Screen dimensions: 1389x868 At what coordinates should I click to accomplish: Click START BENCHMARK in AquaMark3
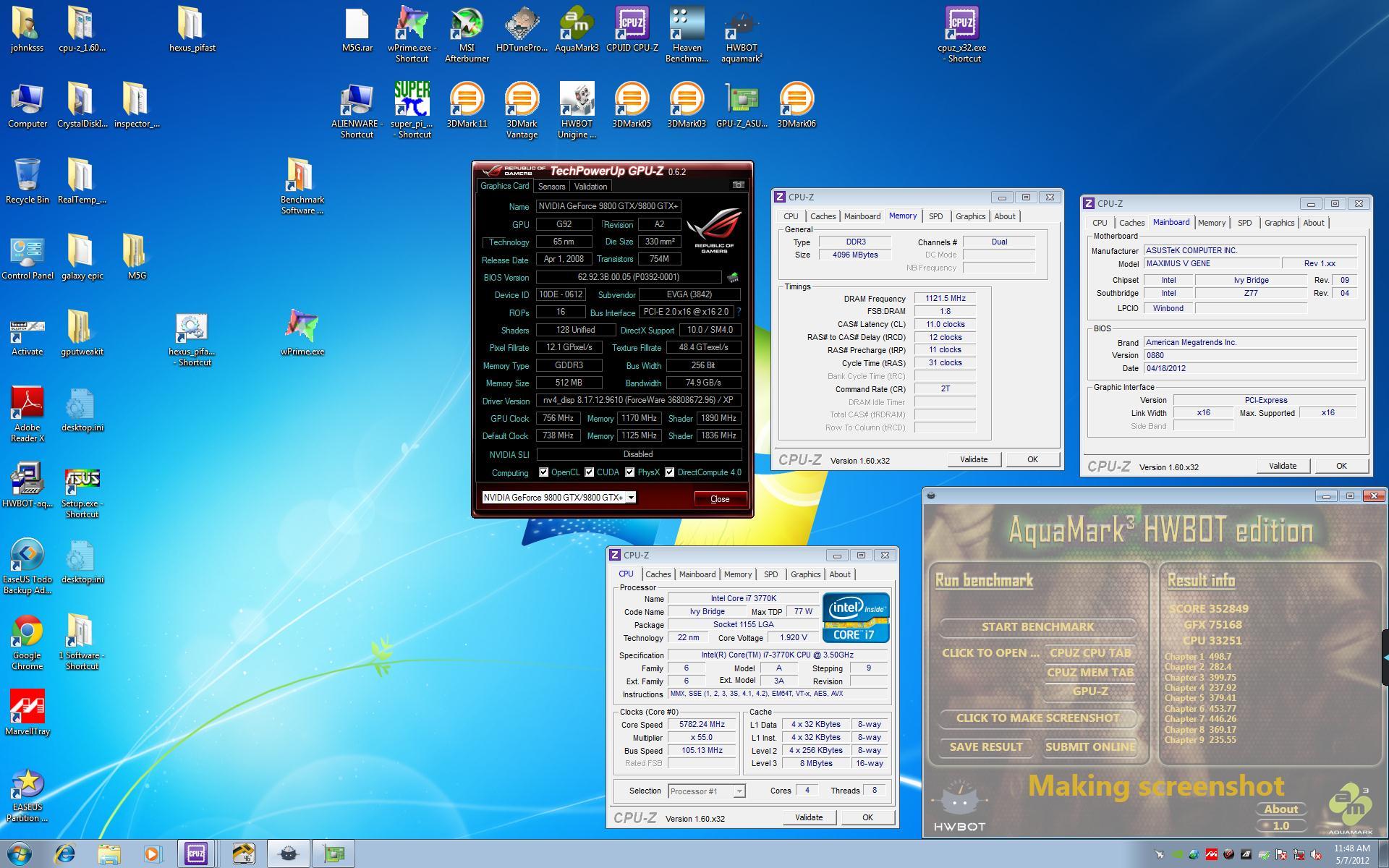coord(1037,627)
